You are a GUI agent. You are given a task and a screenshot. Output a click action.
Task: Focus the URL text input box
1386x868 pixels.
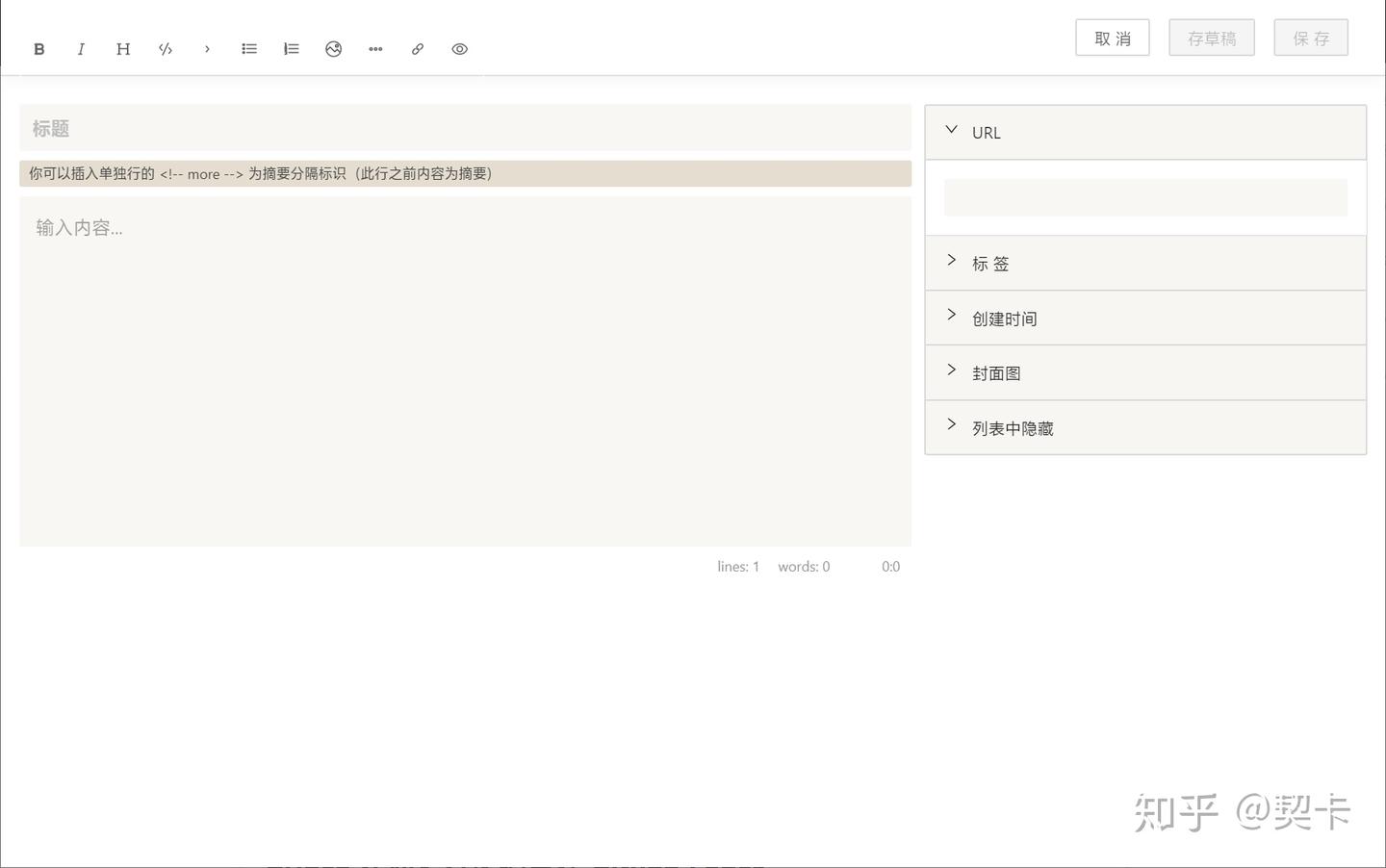1145,197
